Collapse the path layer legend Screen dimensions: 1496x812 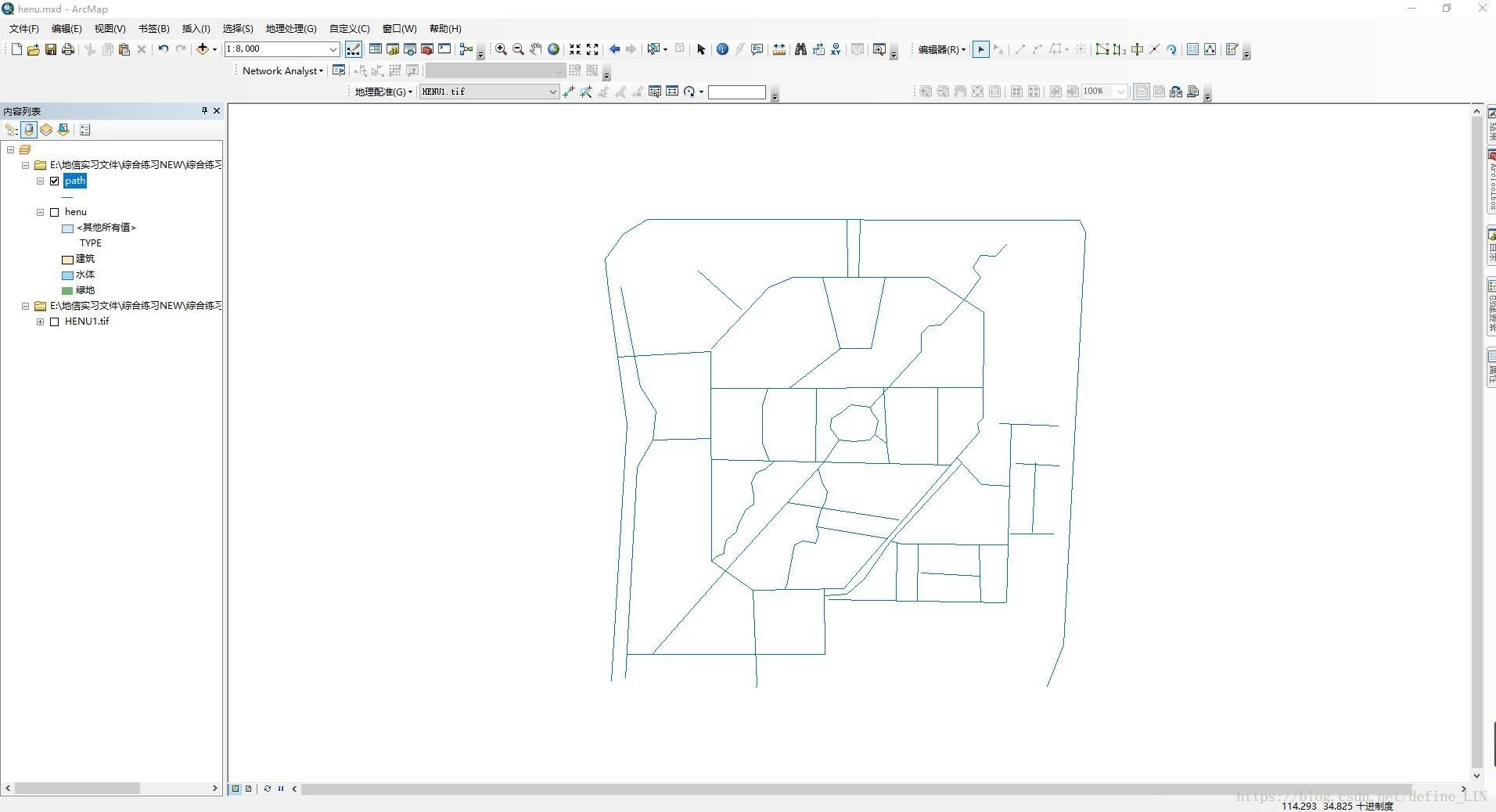[x=41, y=181]
